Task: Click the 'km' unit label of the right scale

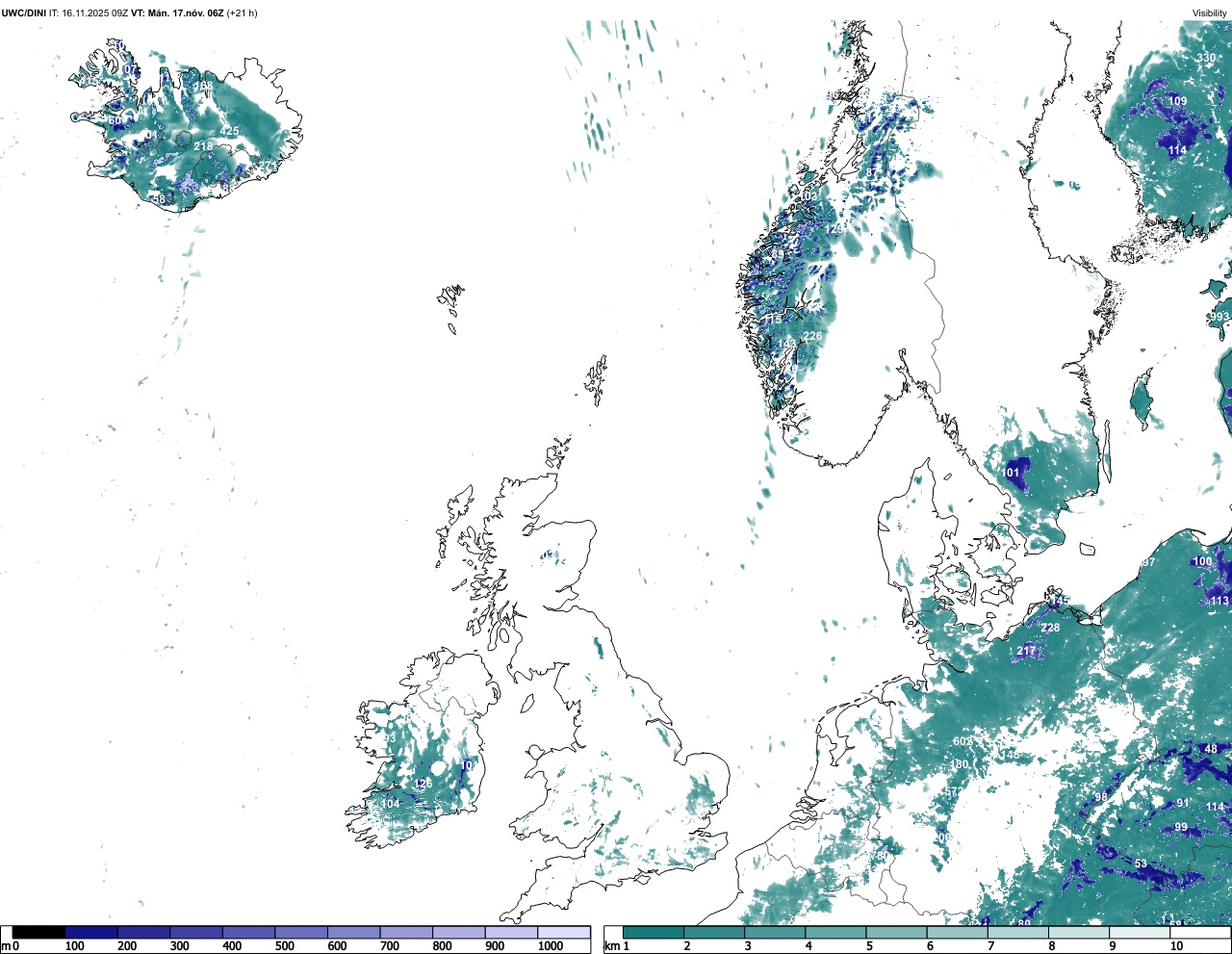Action: pyautogui.click(x=613, y=946)
